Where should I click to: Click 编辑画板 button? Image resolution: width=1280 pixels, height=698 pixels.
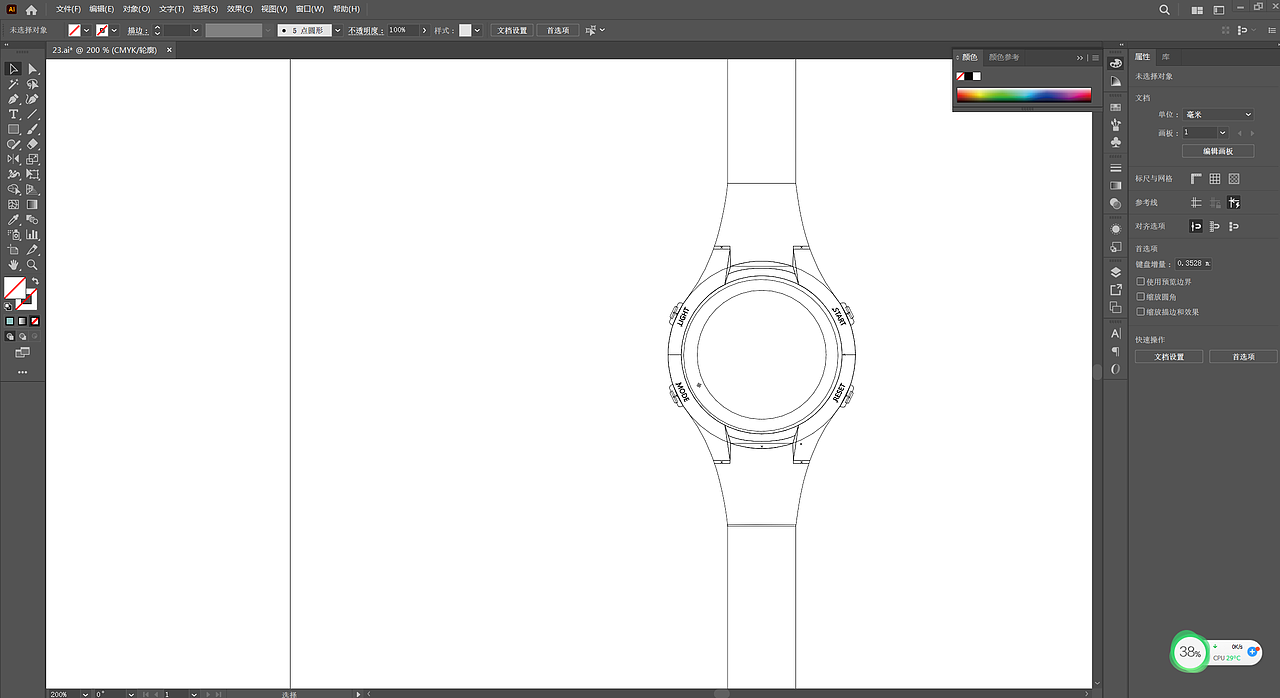pyautogui.click(x=1218, y=151)
